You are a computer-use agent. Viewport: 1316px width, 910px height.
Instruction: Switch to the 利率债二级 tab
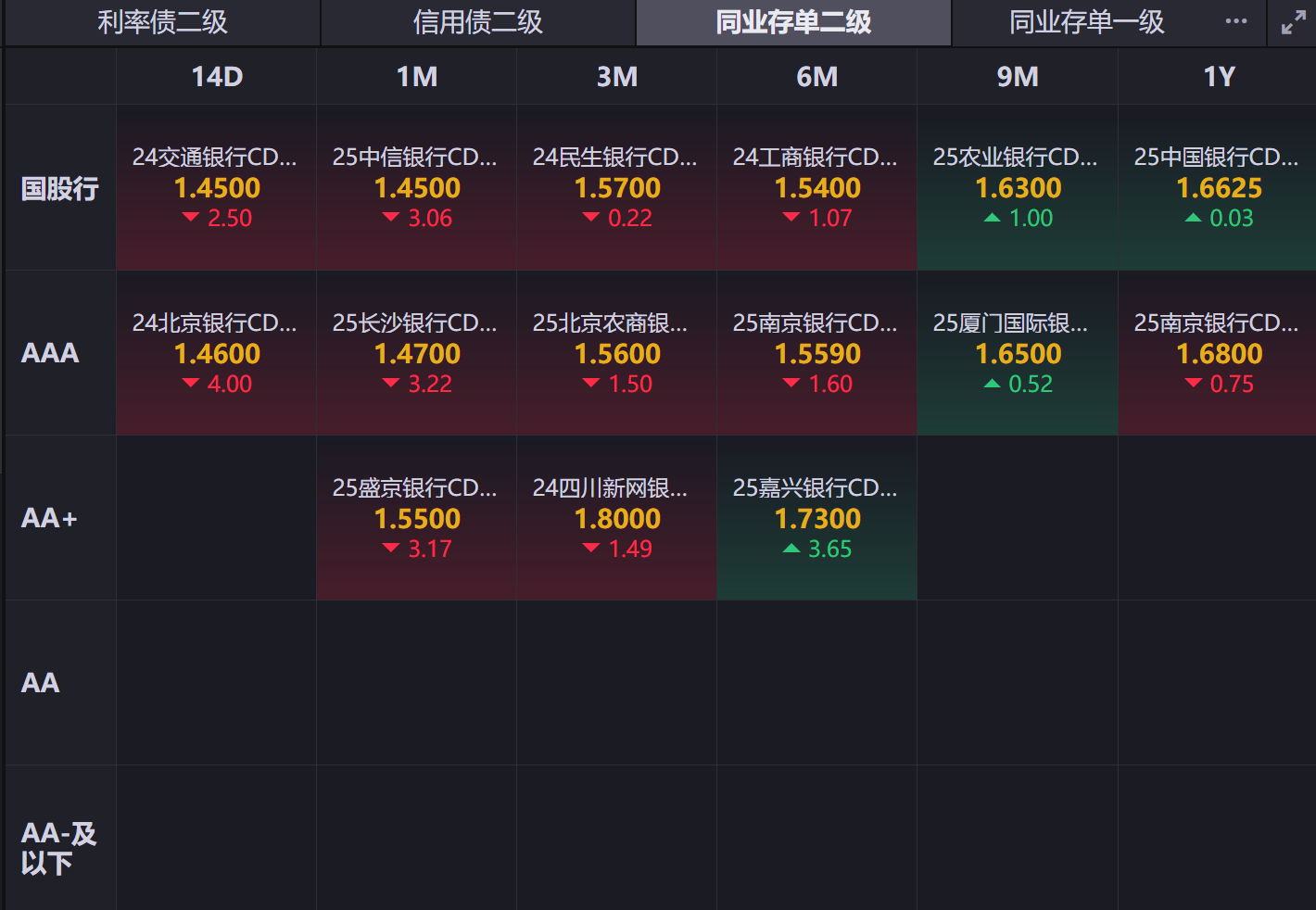[163, 22]
